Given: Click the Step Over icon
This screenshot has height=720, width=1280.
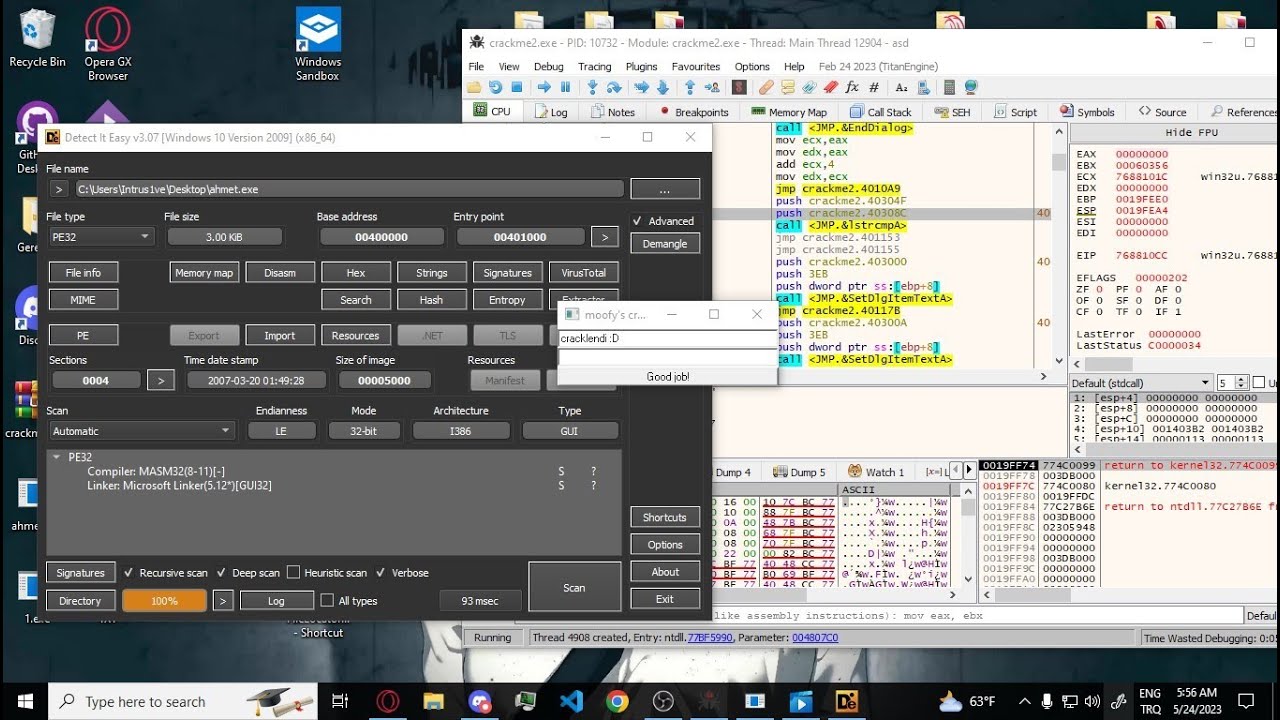Looking at the screenshot, I should (614, 87).
